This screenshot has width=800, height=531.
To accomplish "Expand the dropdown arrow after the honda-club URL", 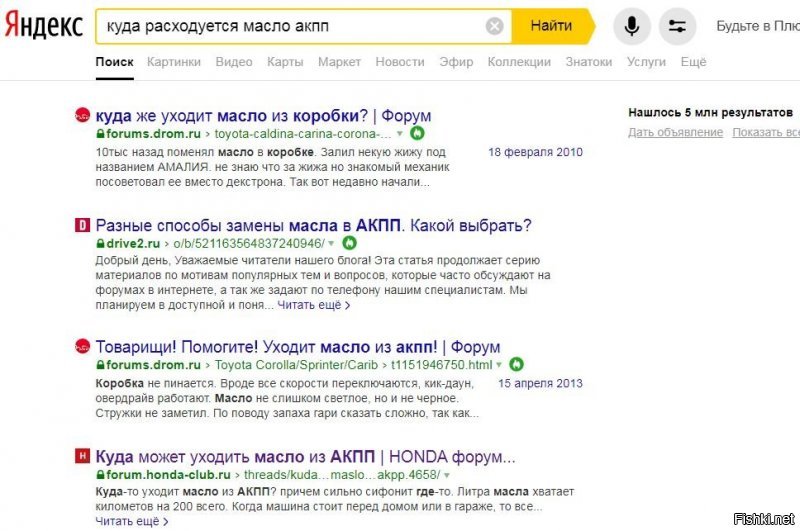I will [x=447, y=475].
